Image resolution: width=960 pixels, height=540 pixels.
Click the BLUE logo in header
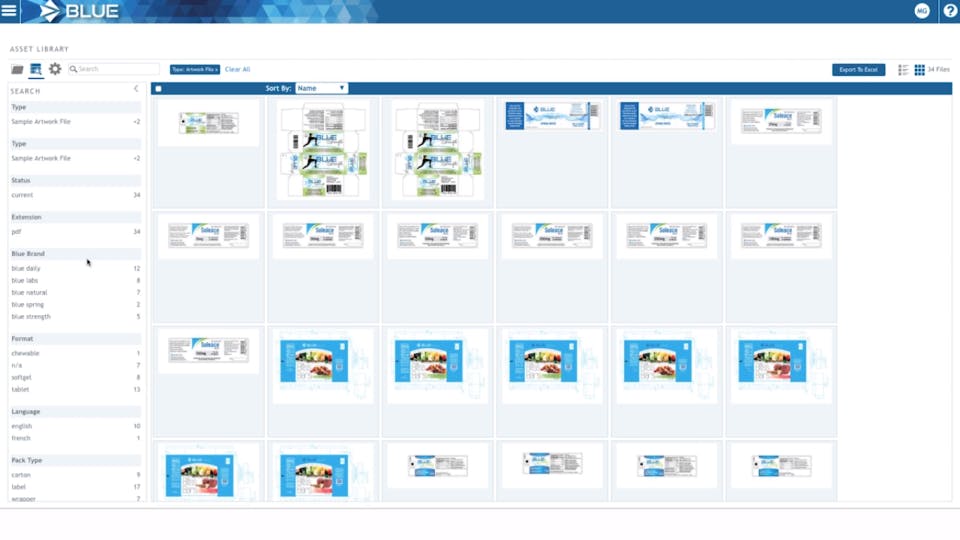coord(80,11)
